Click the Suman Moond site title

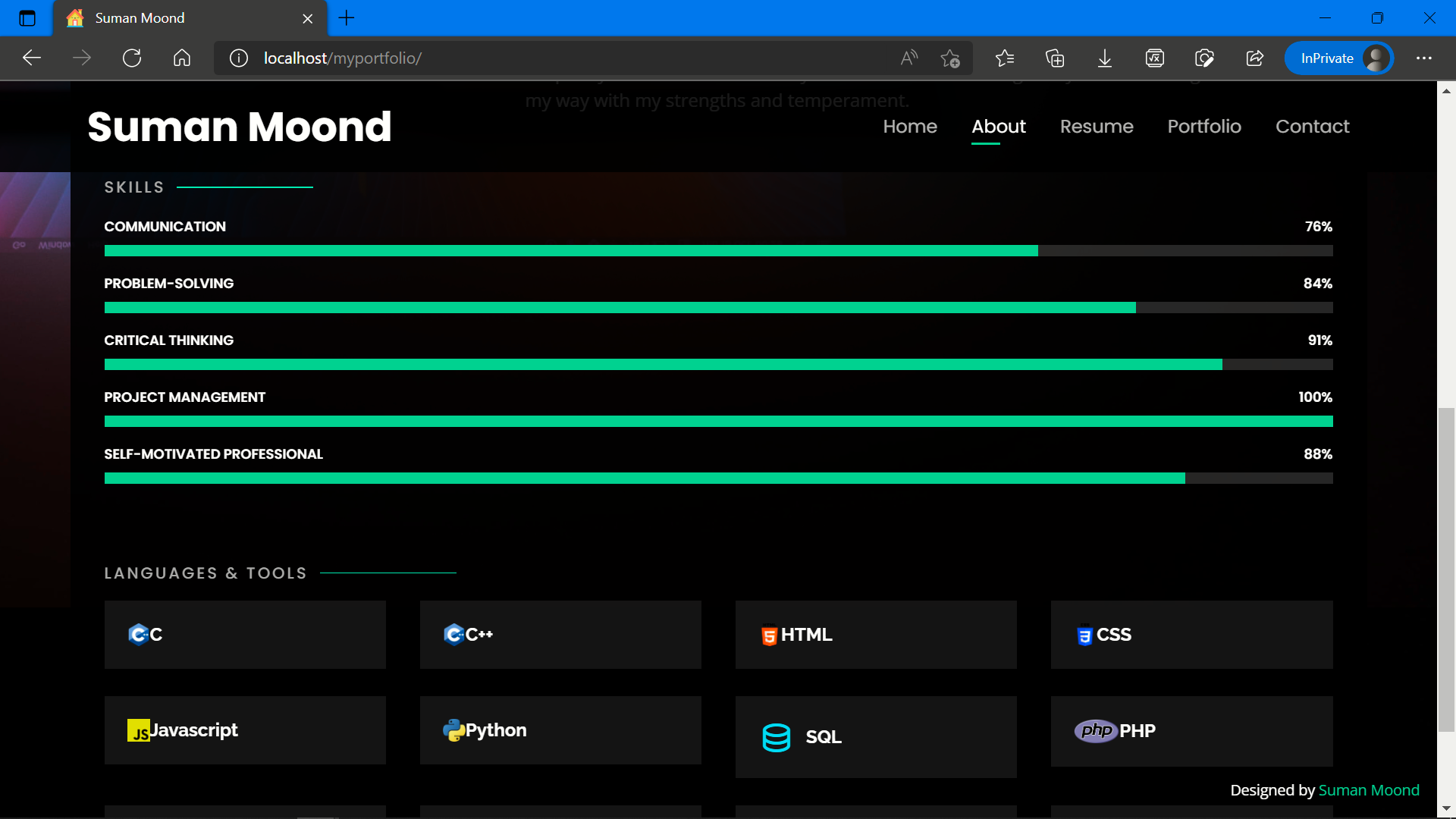coord(240,127)
